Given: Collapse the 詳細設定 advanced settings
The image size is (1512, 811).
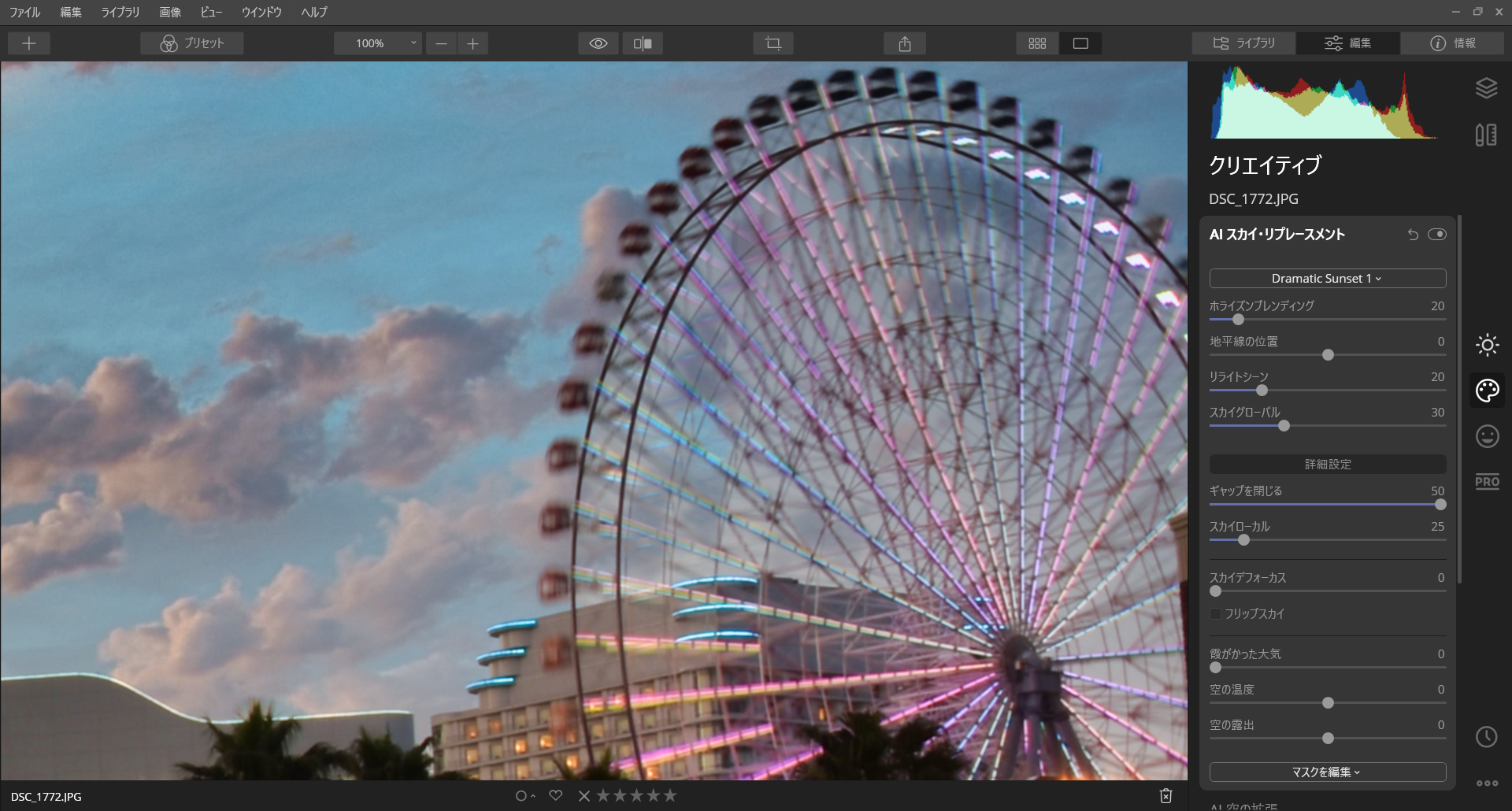Looking at the screenshot, I should click(1328, 465).
